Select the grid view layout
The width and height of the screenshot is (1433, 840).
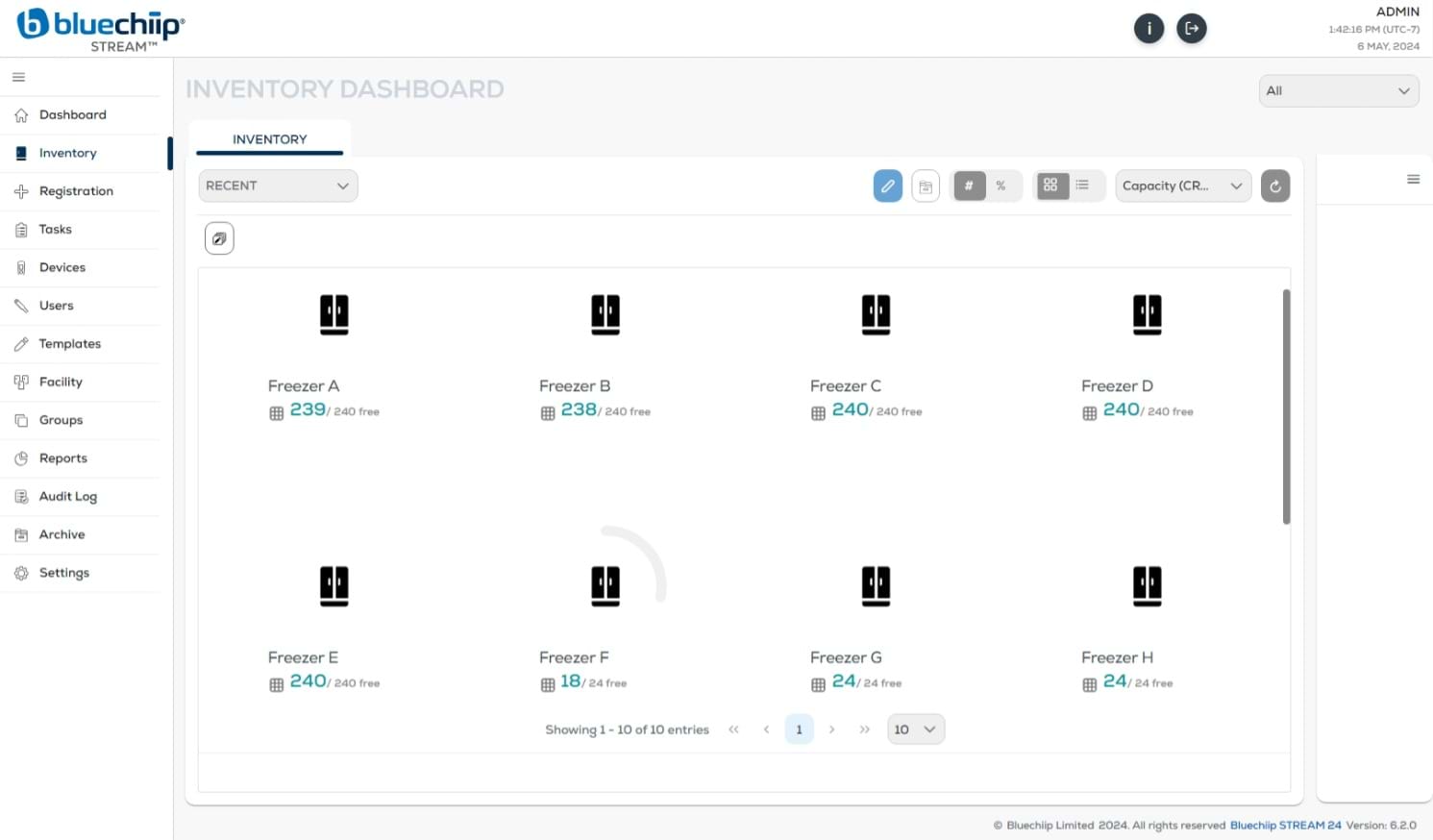(x=1050, y=185)
